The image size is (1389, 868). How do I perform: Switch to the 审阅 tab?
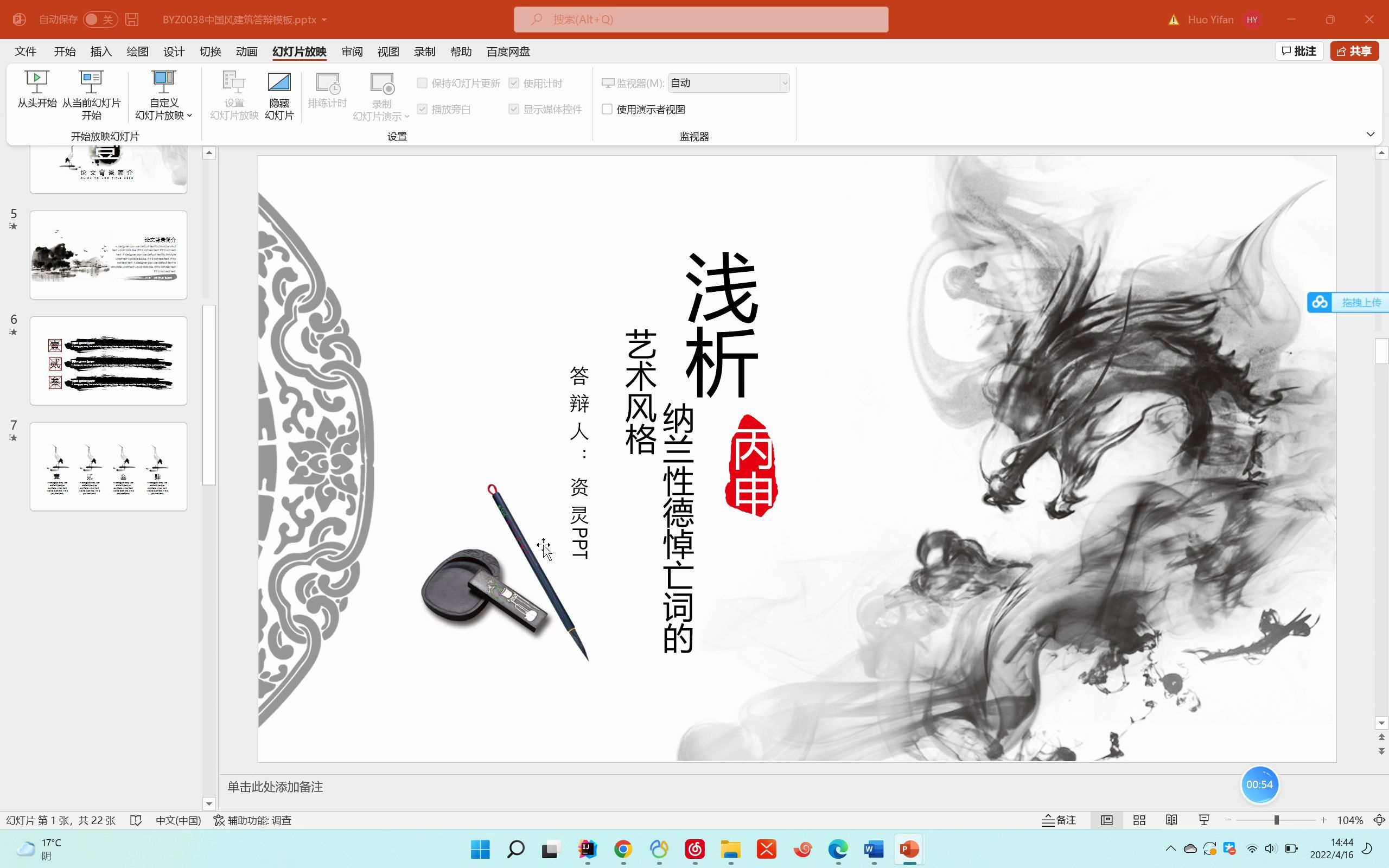[x=351, y=52]
